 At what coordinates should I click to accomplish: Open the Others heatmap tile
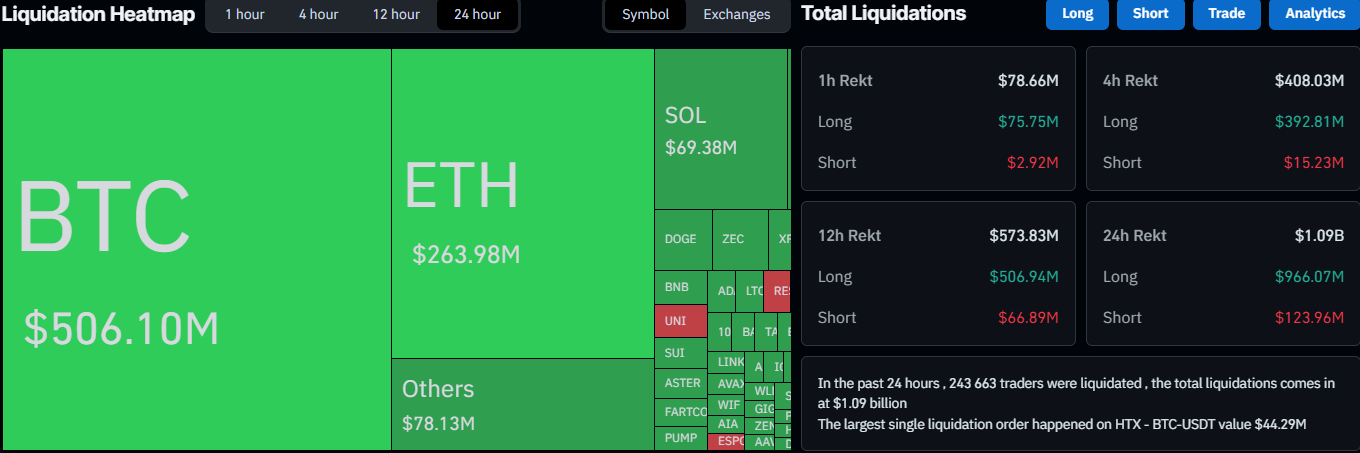[x=522, y=404]
